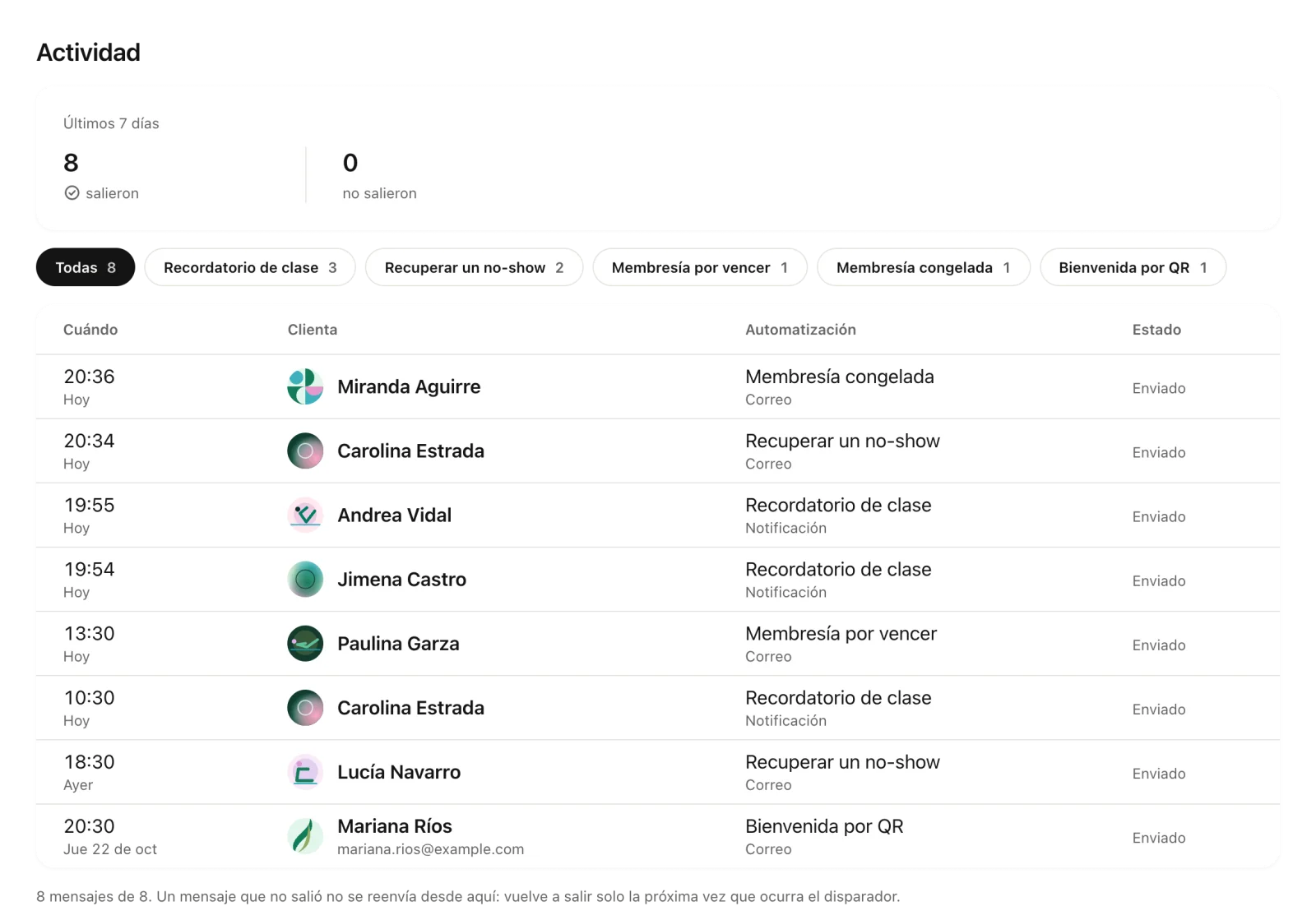Click the Enviado status in Miranda Aguirre's row
The image size is (1316, 906).
[1159, 388]
